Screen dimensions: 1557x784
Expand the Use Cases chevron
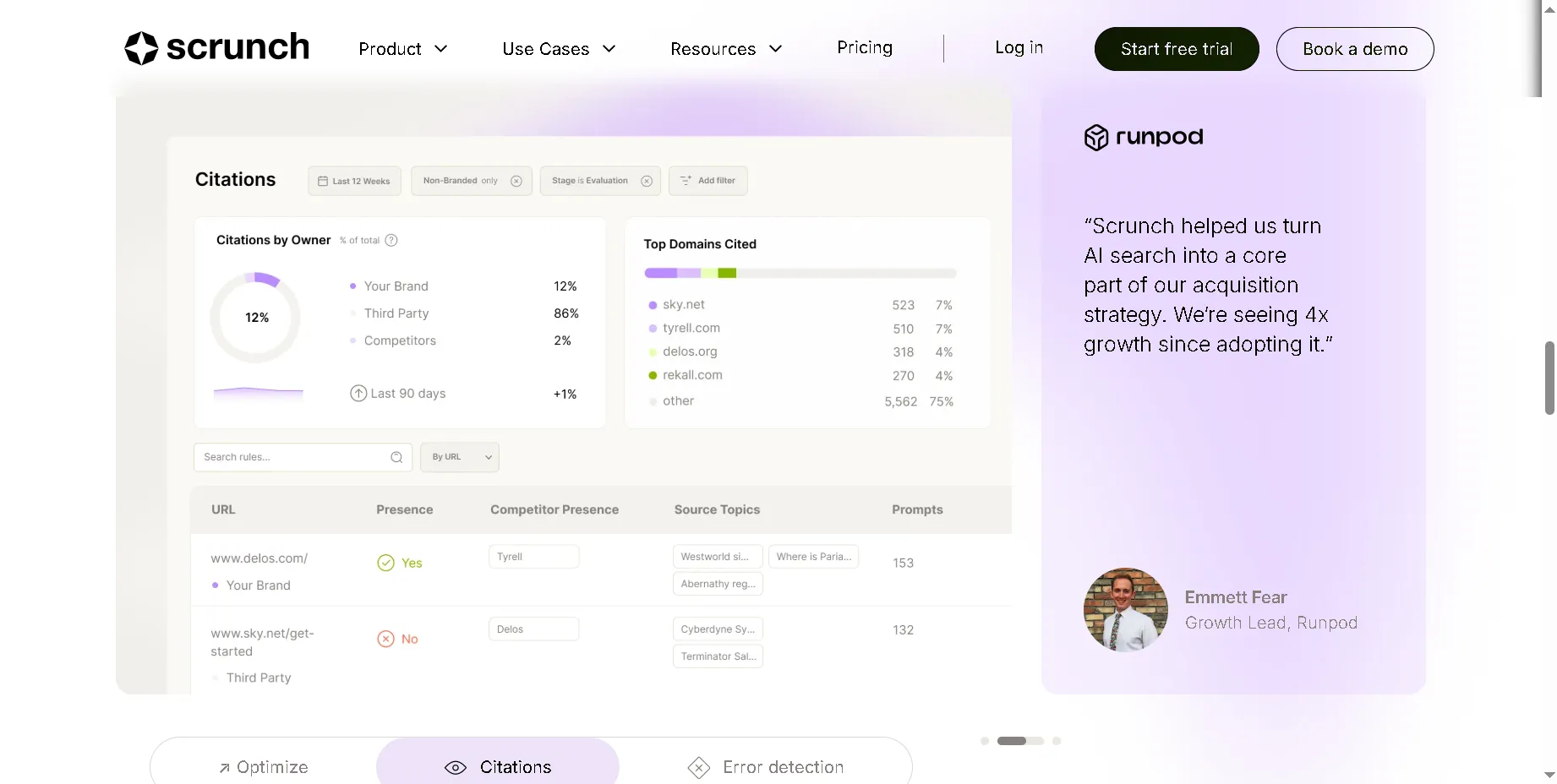(609, 49)
